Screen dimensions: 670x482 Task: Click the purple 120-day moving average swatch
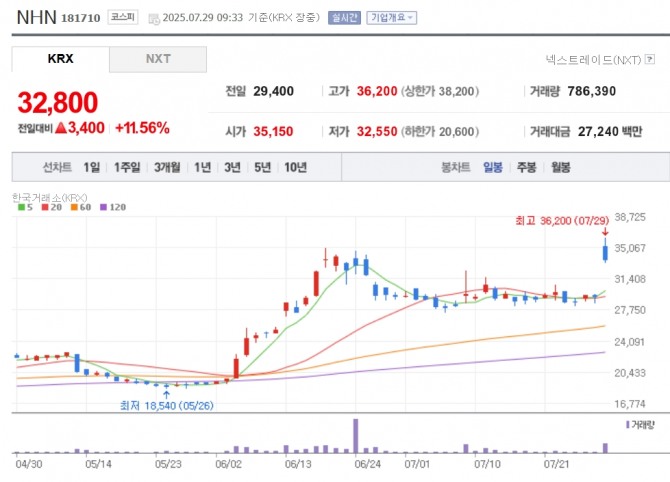click(x=104, y=207)
